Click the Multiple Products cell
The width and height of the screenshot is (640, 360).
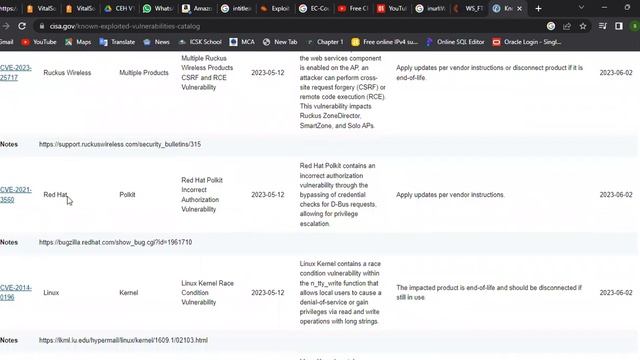(x=144, y=73)
